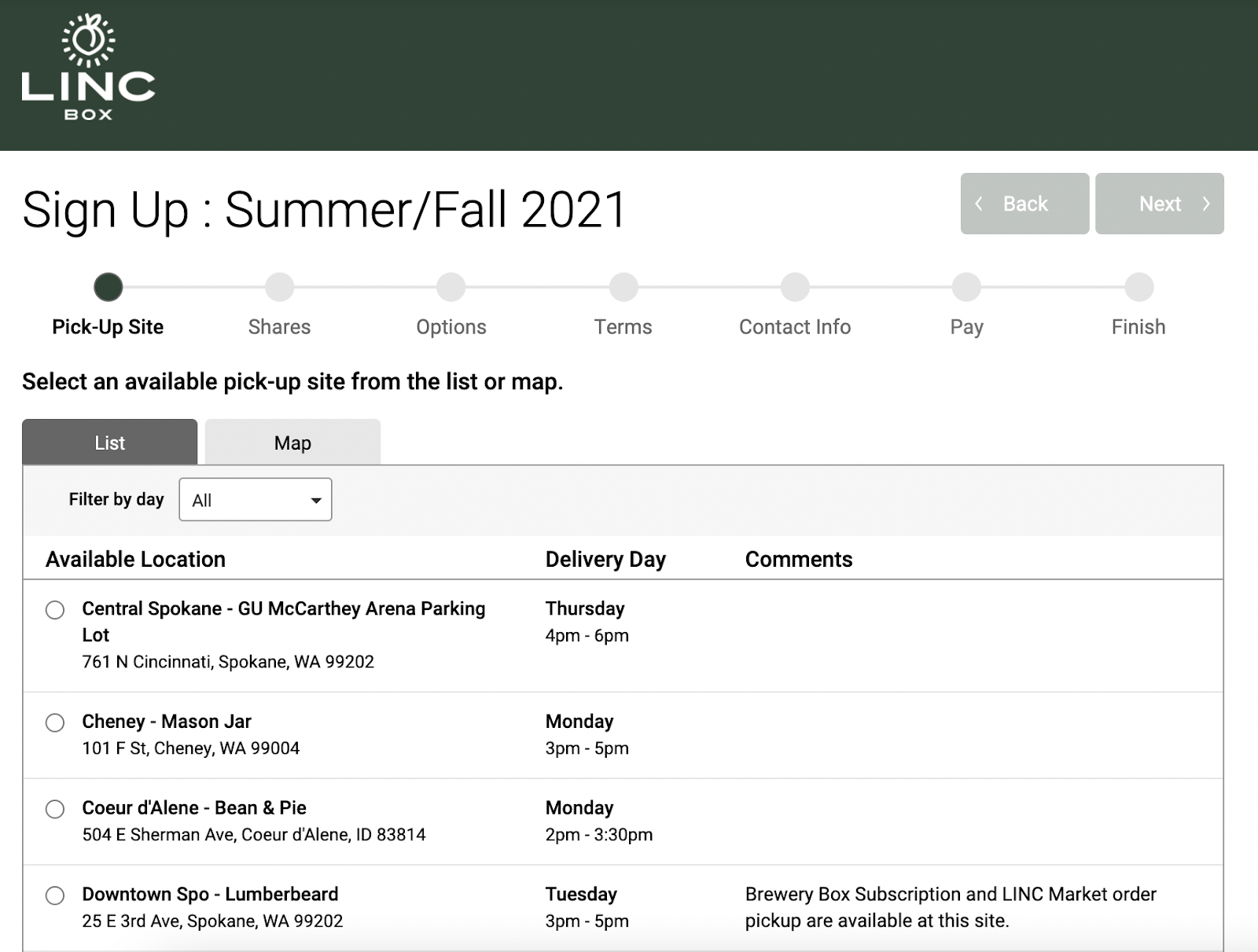Click the Pay step circle
Viewport: 1258px width, 952px height.
click(x=966, y=287)
